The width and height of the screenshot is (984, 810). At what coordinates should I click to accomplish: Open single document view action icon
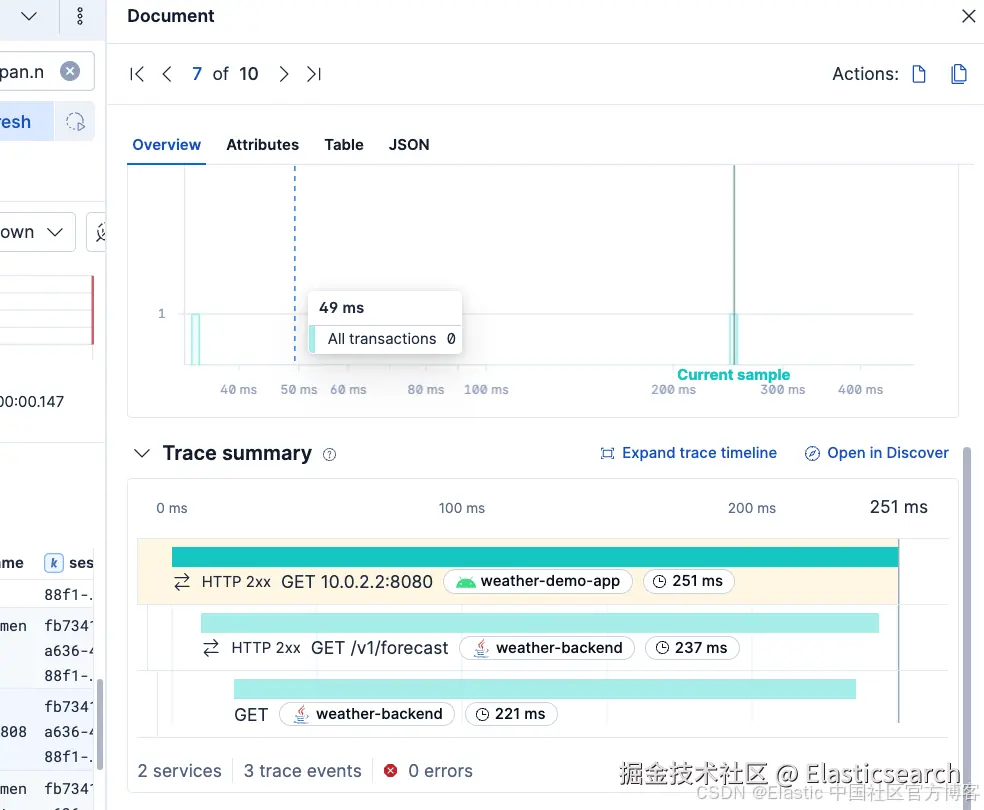tap(919, 74)
